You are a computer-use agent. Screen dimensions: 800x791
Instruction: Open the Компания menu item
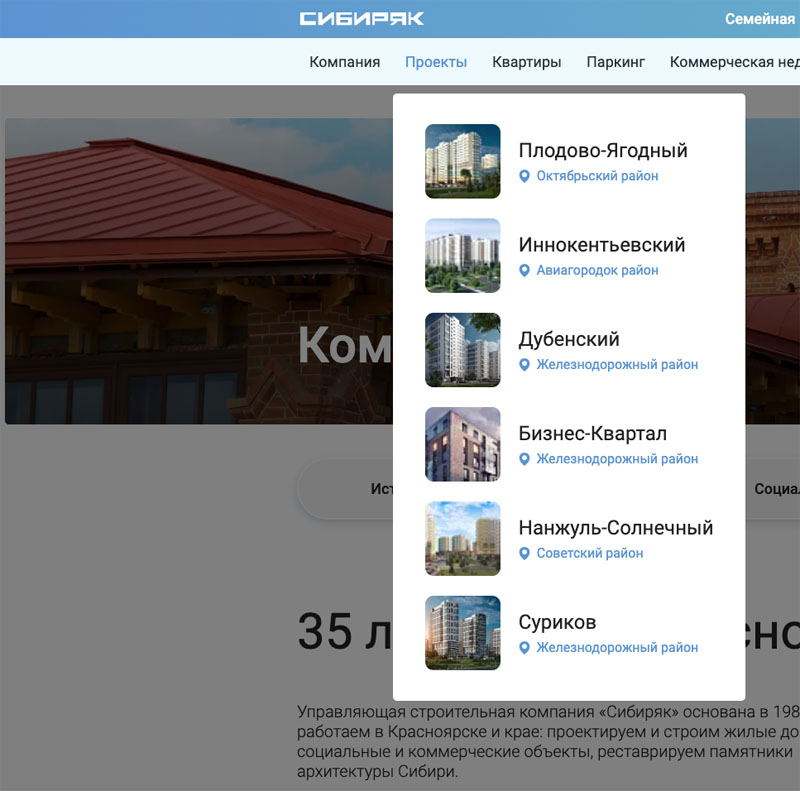tap(345, 62)
